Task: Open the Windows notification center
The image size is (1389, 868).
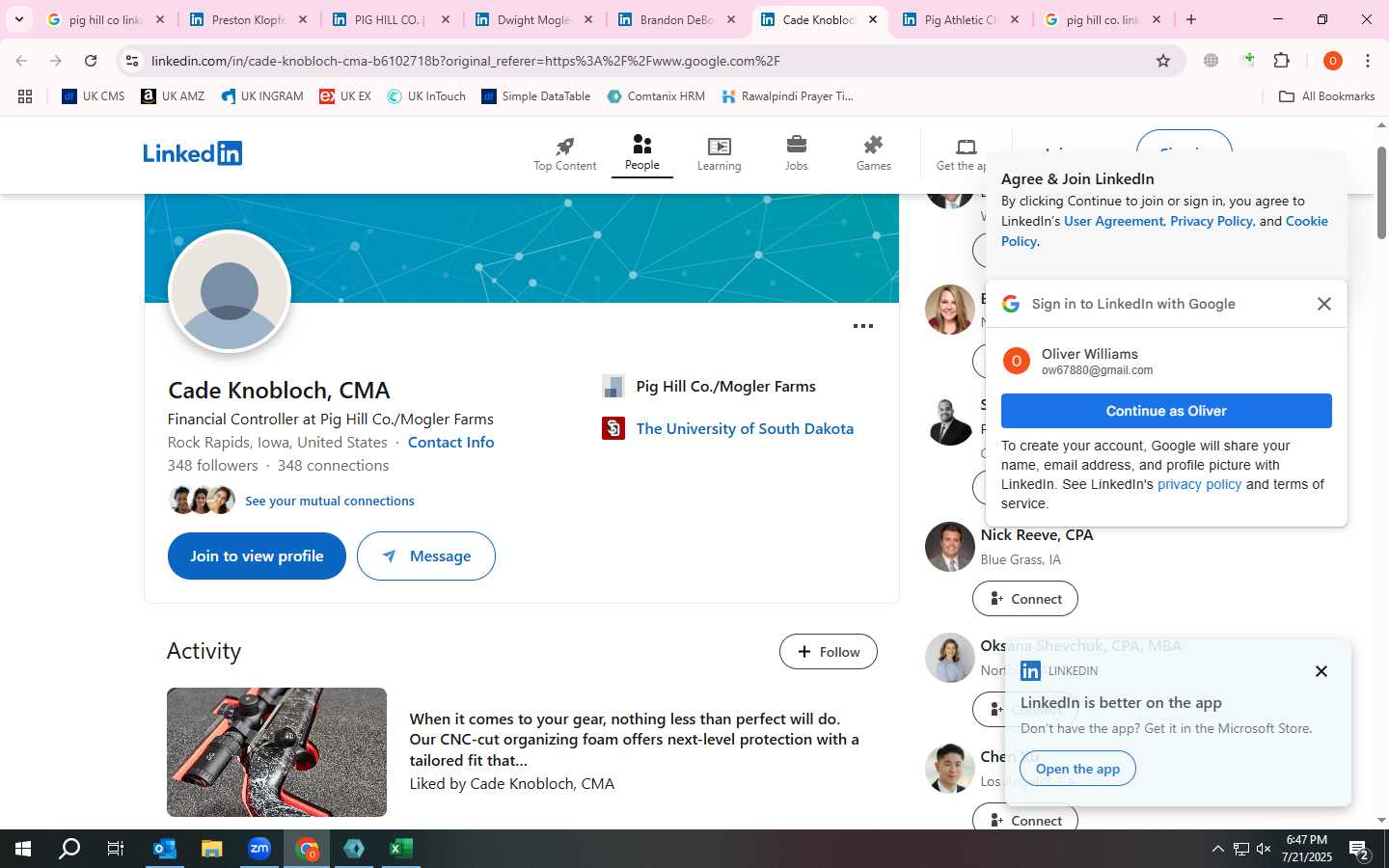Action: [x=1359, y=850]
